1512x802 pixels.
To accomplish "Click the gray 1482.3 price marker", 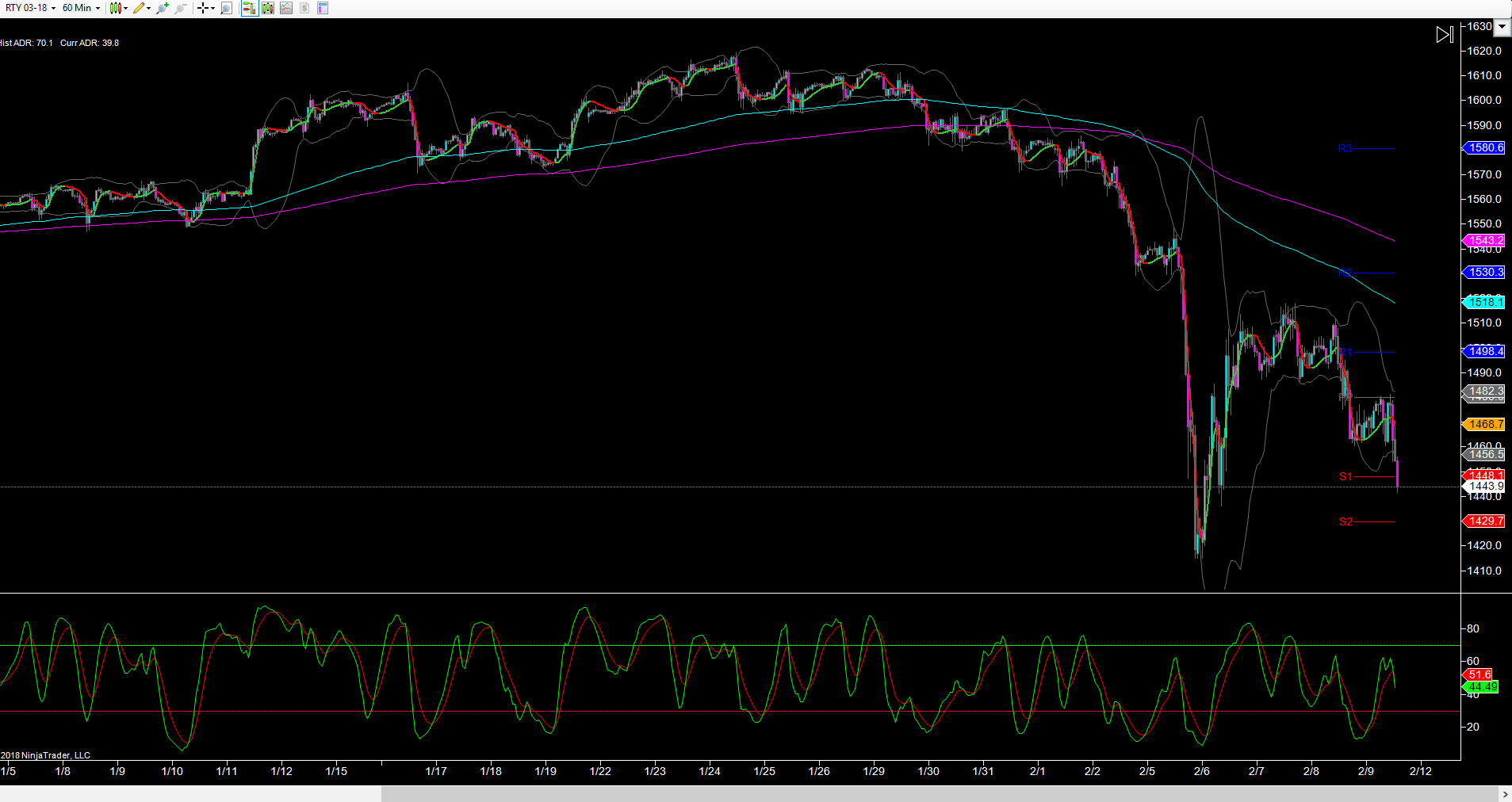I will click(x=1483, y=391).
